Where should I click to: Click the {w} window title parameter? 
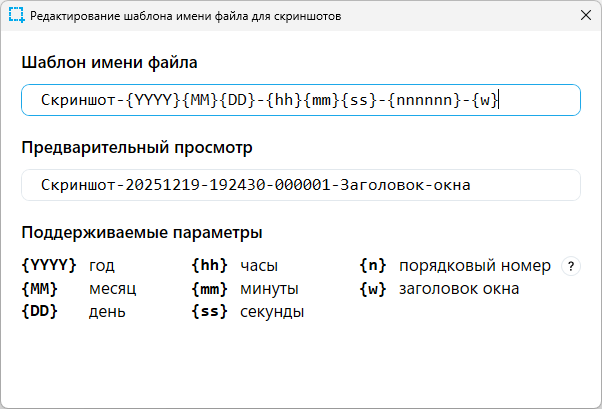[x=373, y=289]
